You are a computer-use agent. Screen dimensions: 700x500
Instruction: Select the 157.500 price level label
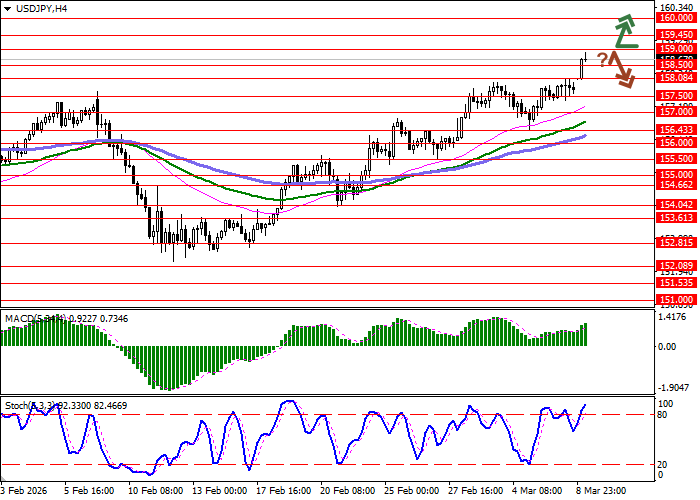(676, 96)
